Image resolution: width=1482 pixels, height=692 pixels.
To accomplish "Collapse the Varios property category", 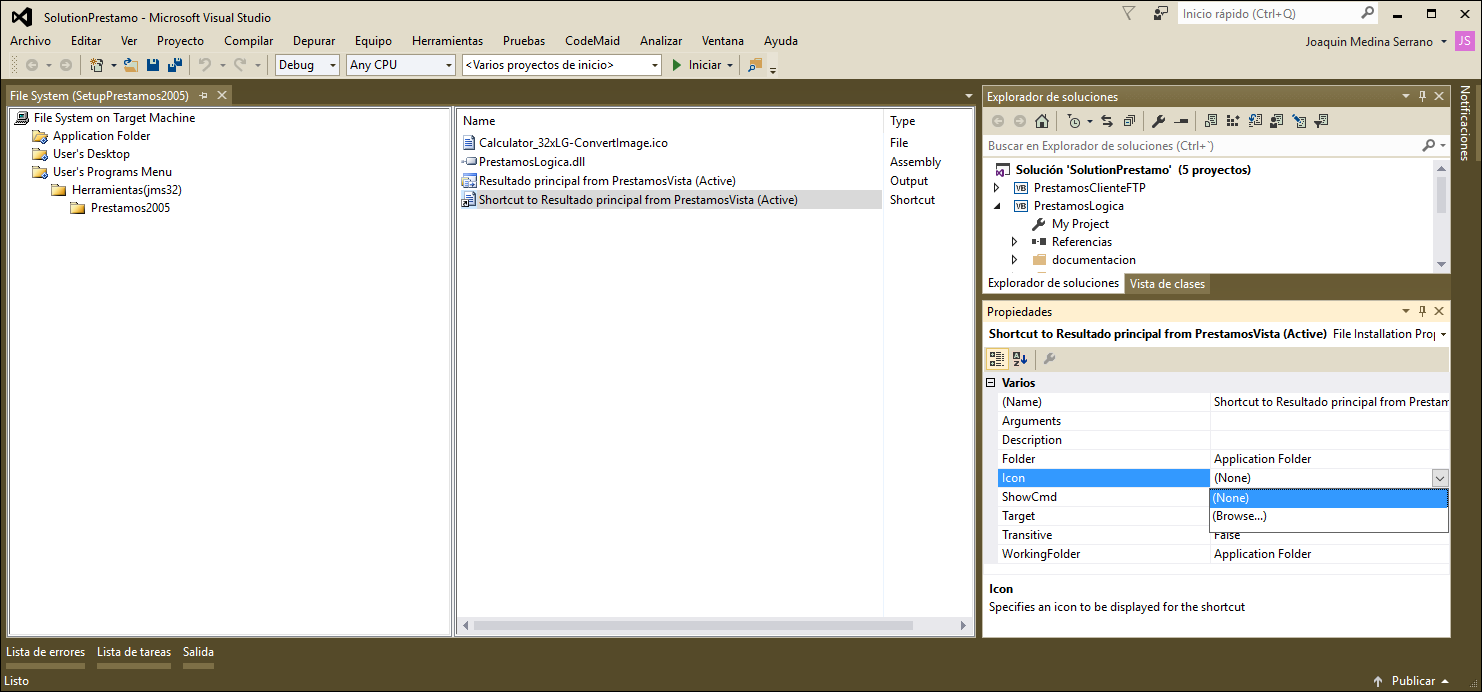I will tap(991, 383).
